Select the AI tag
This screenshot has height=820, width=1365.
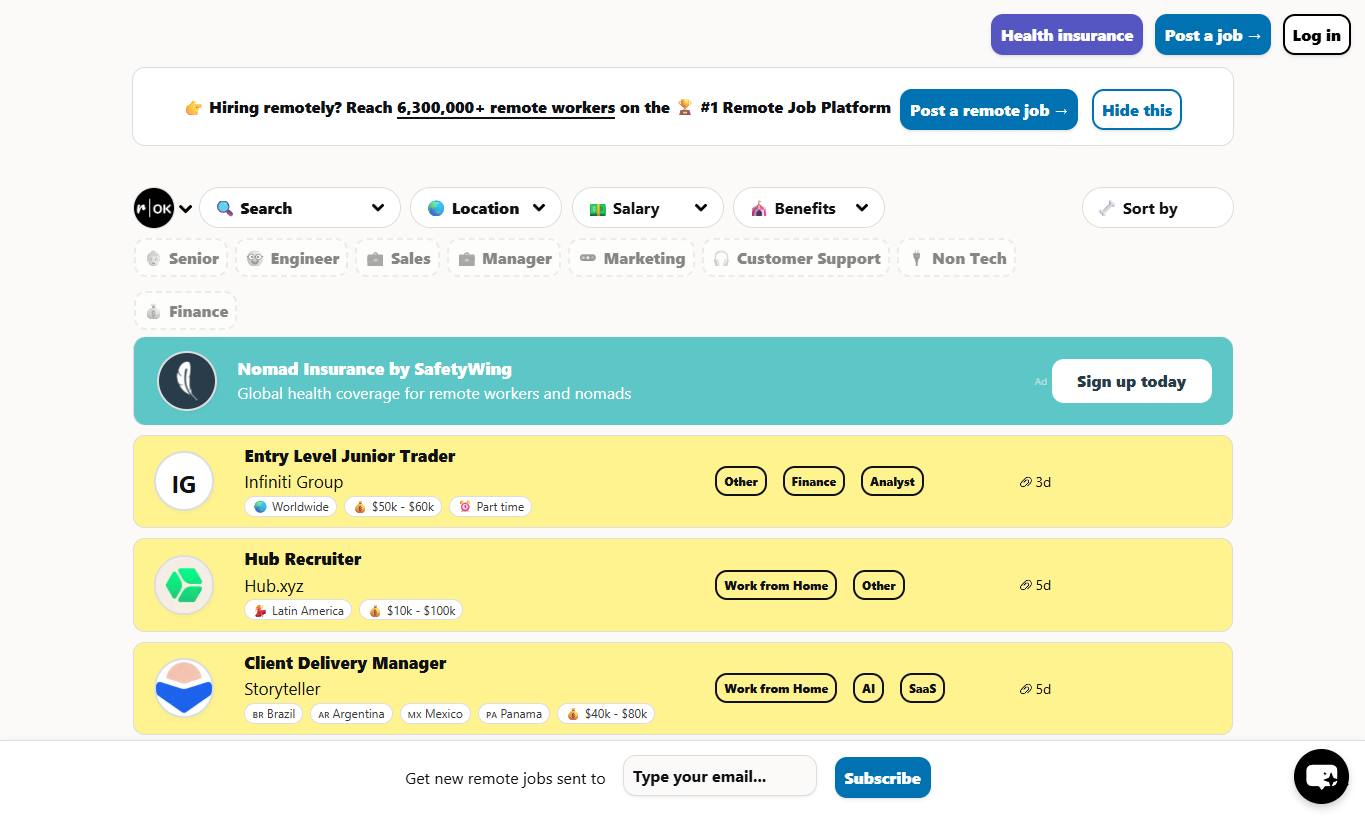coord(868,689)
